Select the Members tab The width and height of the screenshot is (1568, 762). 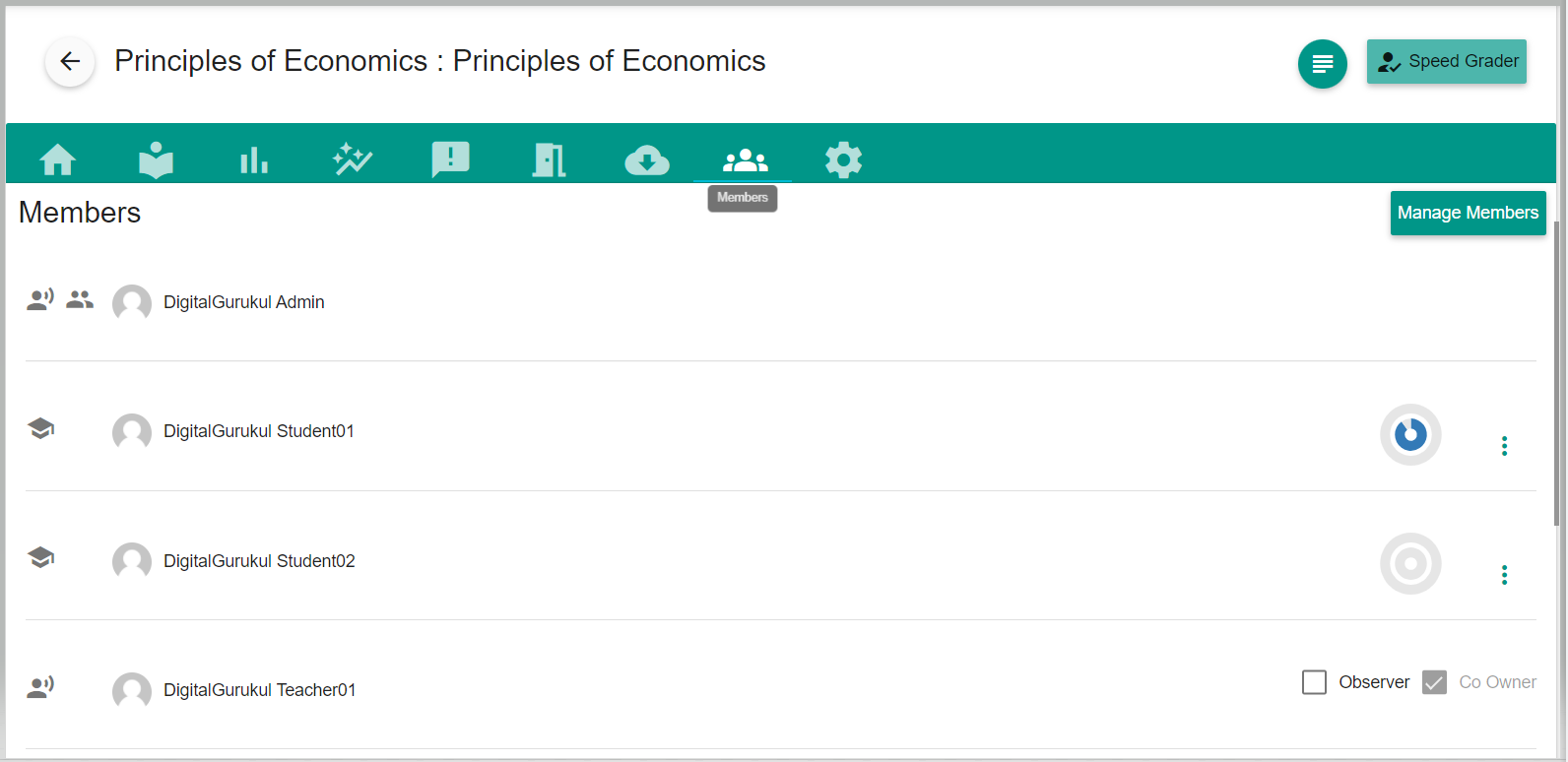[745, 159]
